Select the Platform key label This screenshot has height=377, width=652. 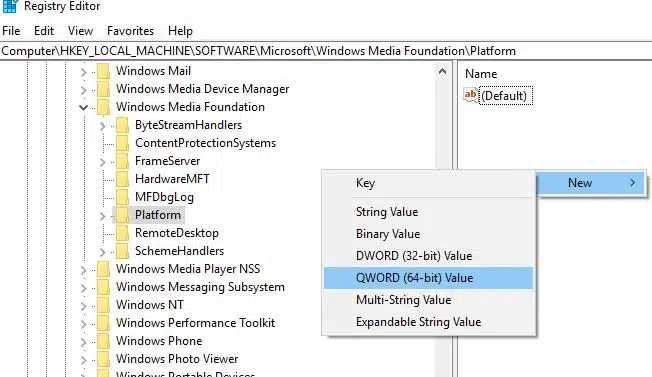(x=158, y=215)
